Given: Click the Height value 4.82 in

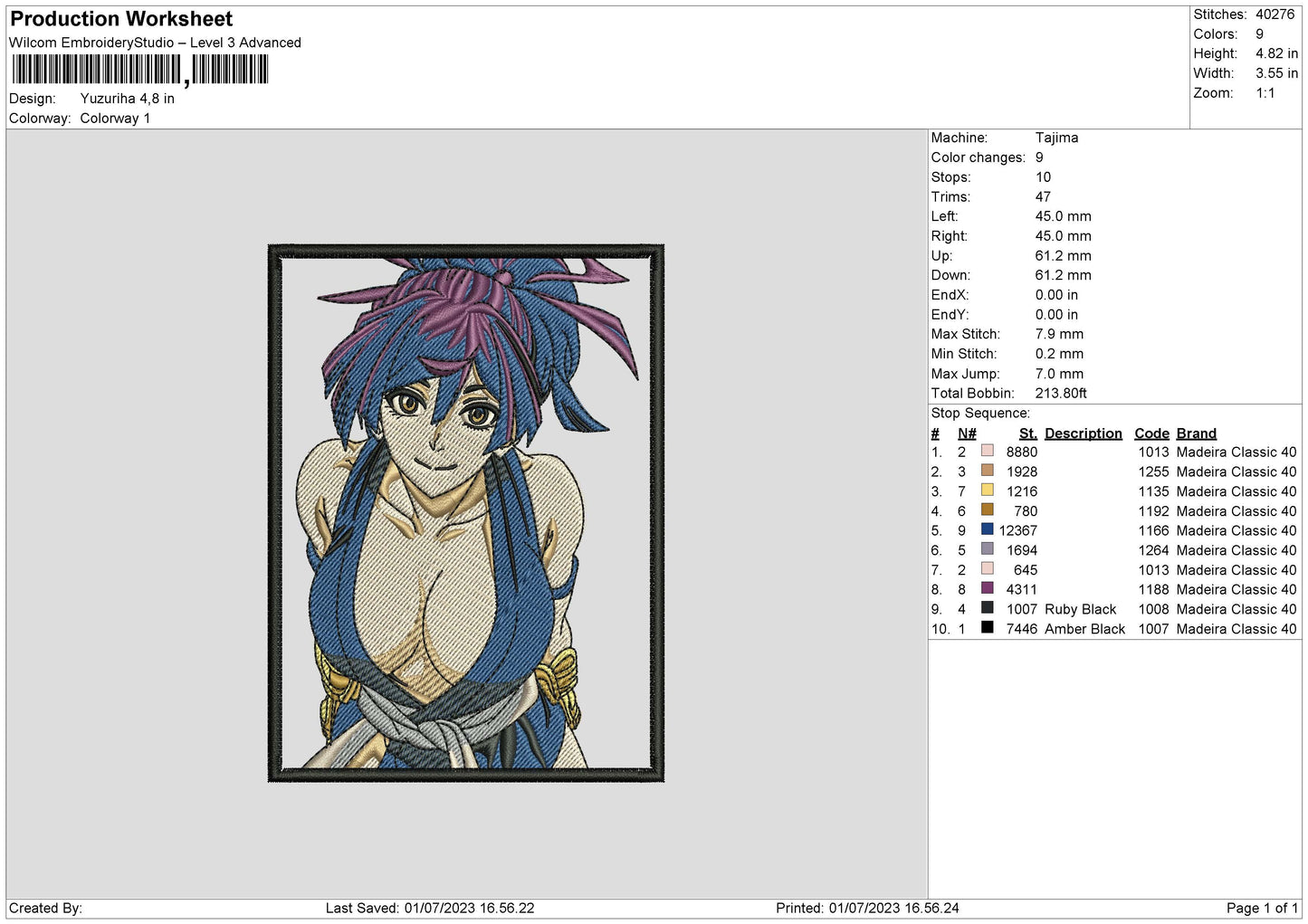Looking at the screenshot, I should [x=1276, y=53].
